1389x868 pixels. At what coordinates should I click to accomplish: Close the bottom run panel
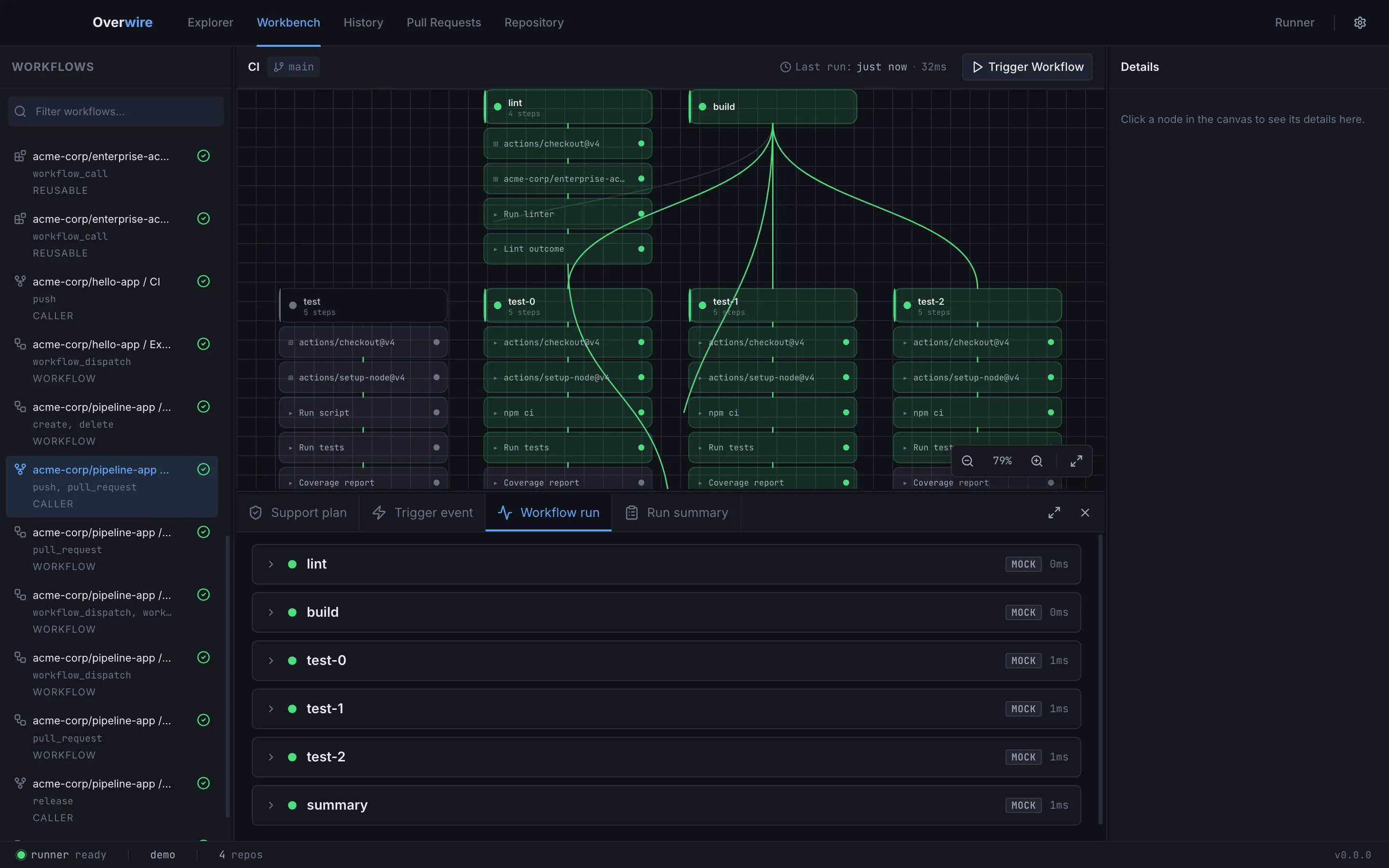(1085, 513)
